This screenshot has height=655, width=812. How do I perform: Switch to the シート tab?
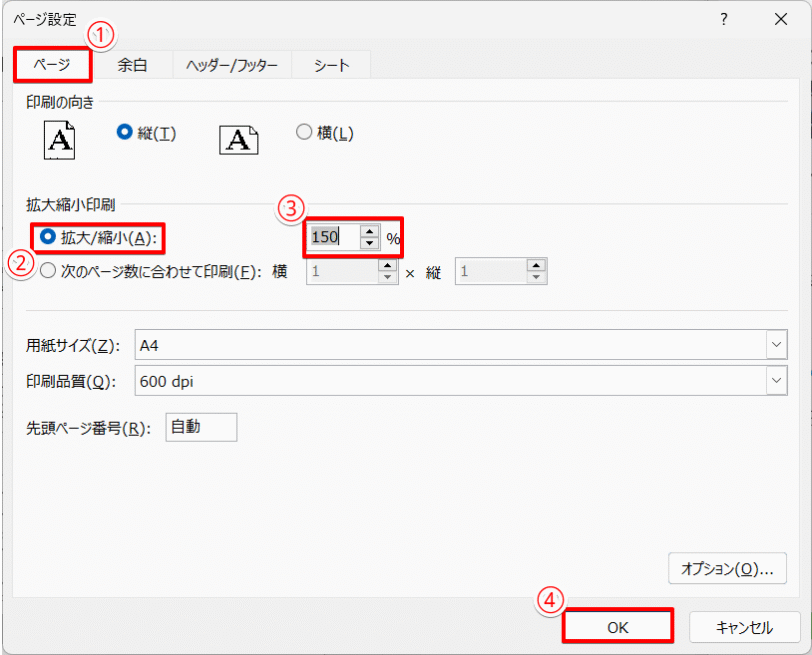point(330,64)
